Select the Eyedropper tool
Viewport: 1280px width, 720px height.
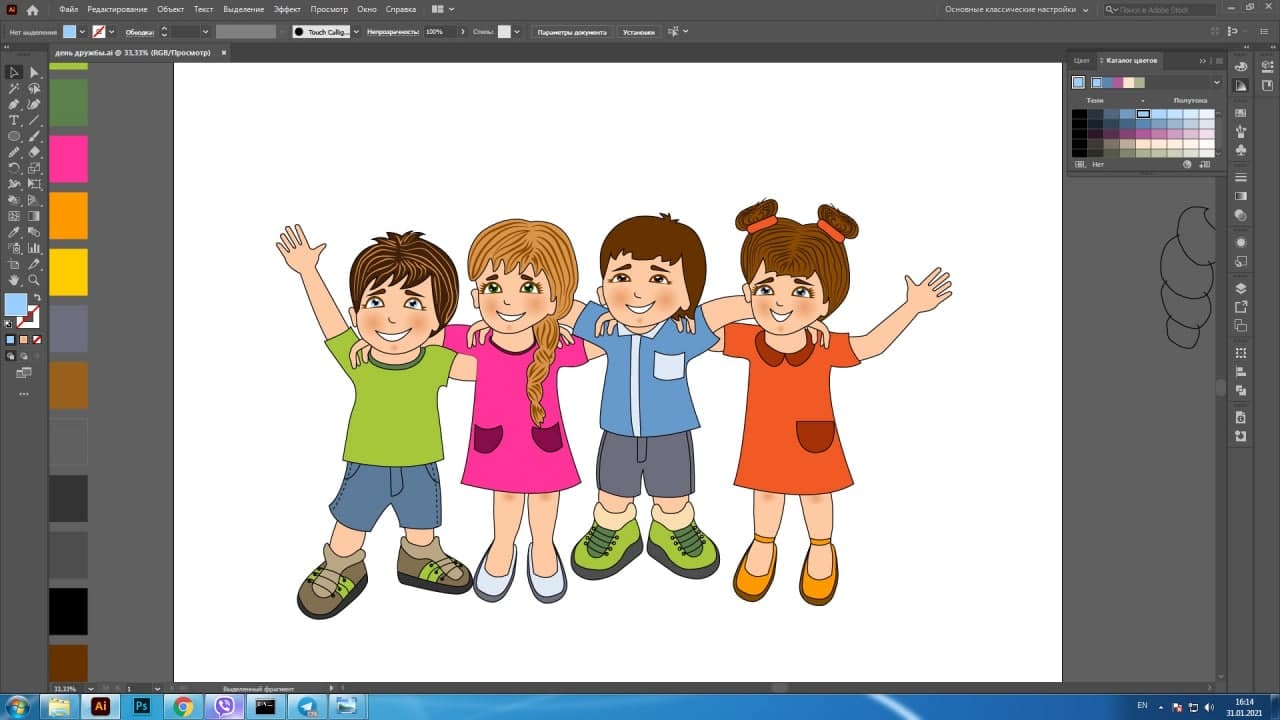(14, 232)
